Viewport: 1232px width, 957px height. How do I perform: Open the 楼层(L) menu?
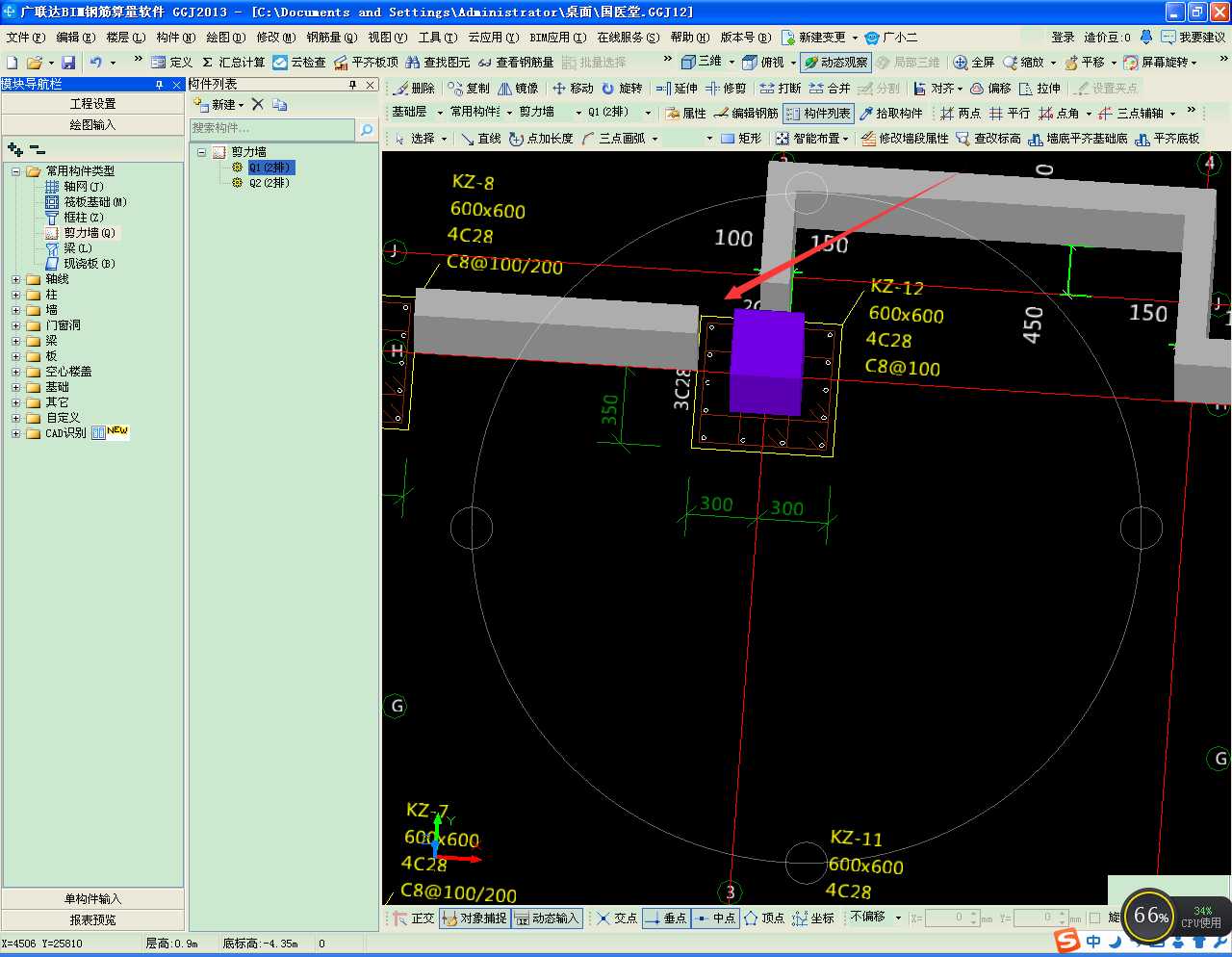126,38
